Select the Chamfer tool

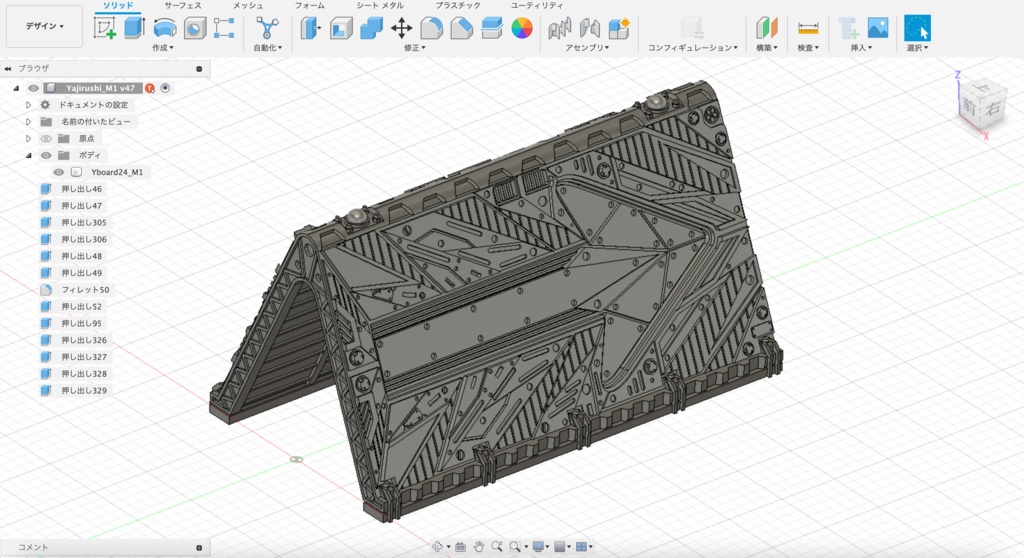pos(461,28)
